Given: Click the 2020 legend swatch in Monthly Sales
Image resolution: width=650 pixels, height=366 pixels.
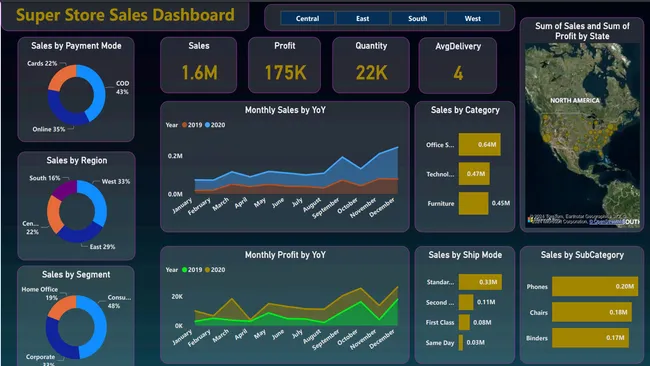Looking at the screenshot, I should pyautogui.click(x=207, y=125).
